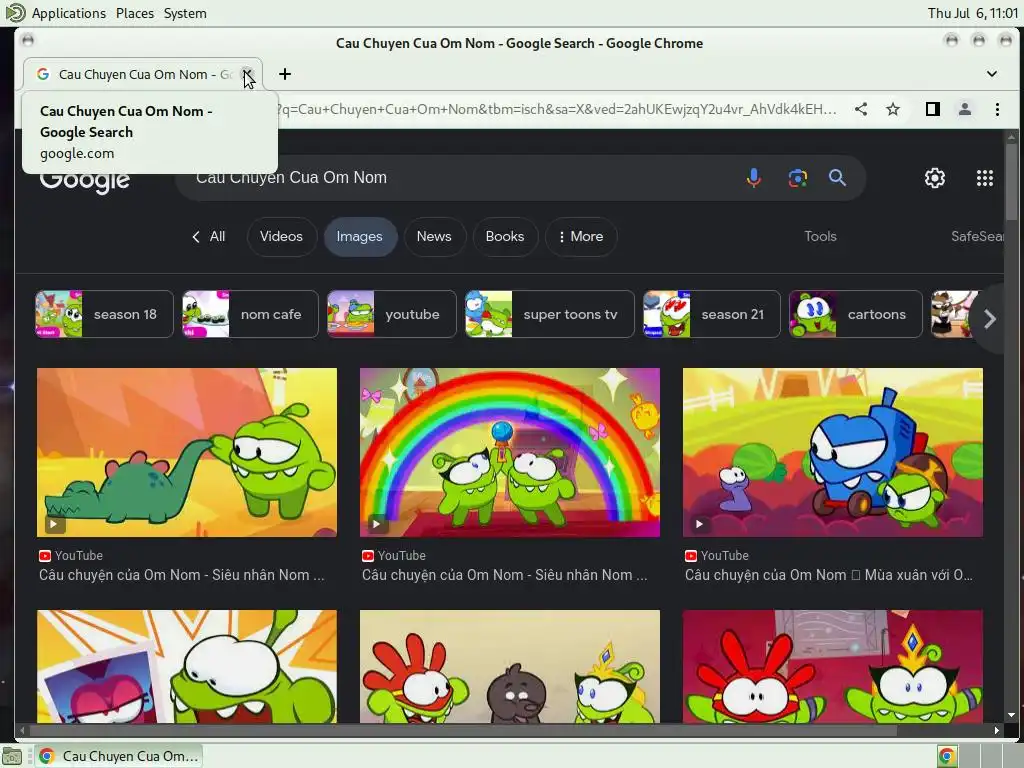1024x768 pixels.
Task: Switch to News results
Action: tap(434, 236)
